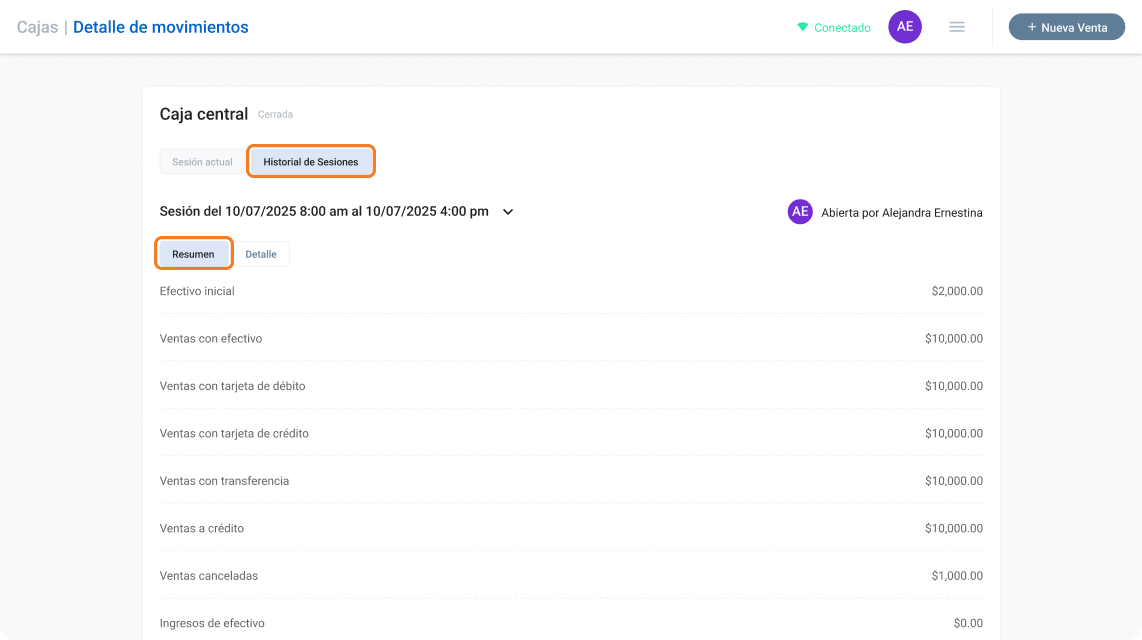The width and height of the screenshot is (1142, 640).
Task: Click Ventas a crédito label
Action: (x=202, y=528)
